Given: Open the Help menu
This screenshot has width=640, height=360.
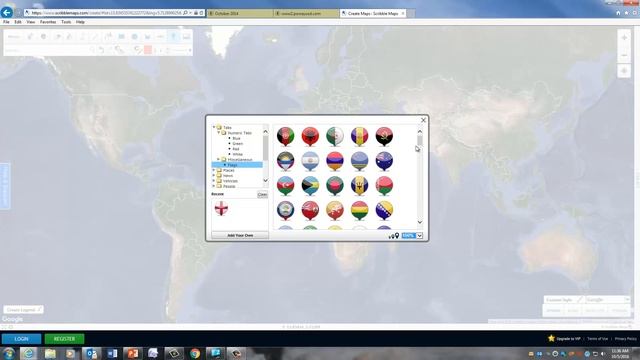Looking at the screenshot, I should (x=80, y=22).
